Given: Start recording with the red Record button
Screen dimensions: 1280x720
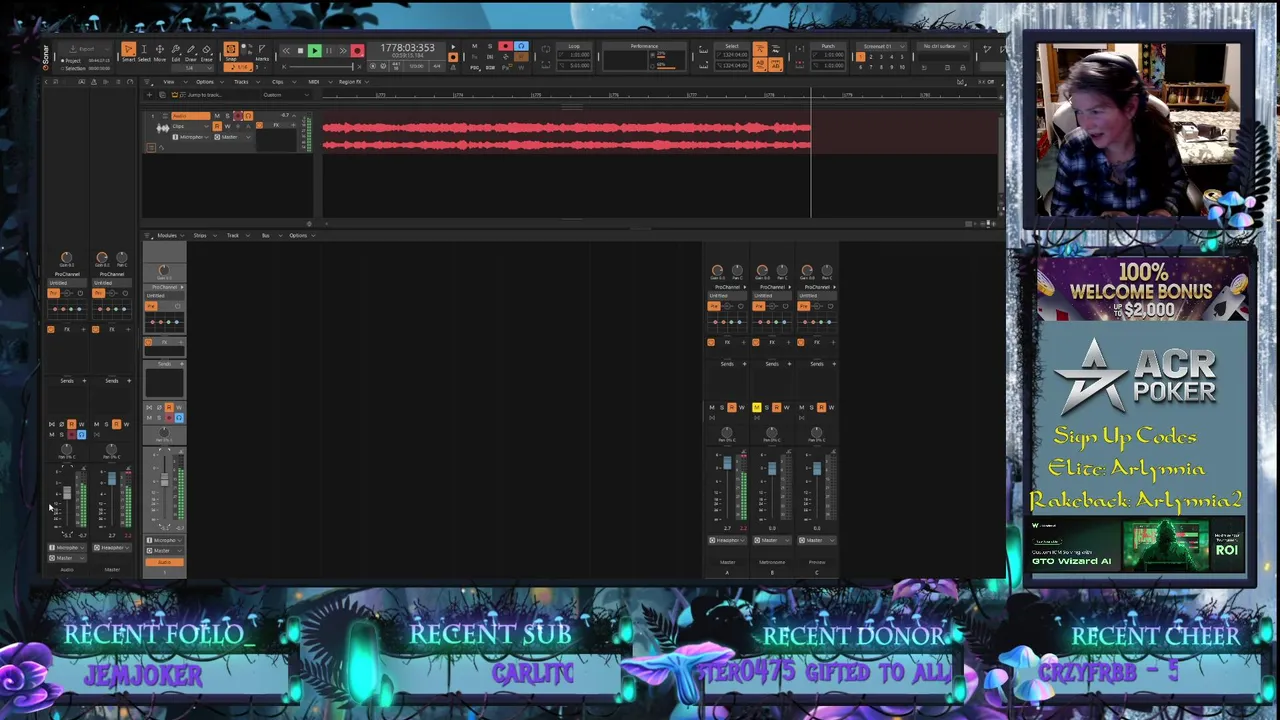Looking at the screenshot, I should click(357, 51).
